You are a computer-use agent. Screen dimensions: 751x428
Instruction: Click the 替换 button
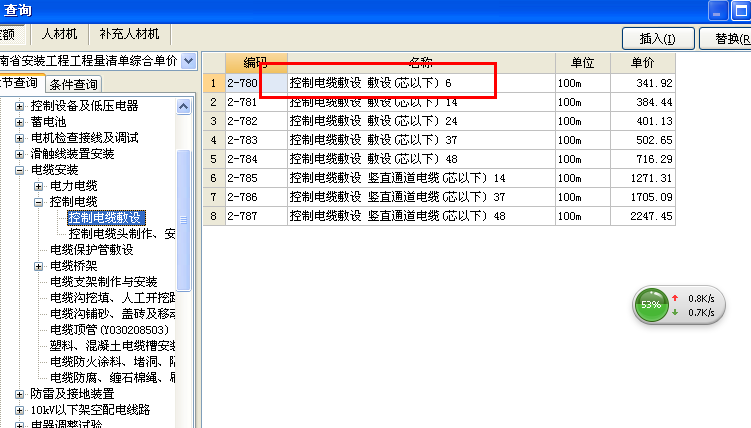point(725,38)
